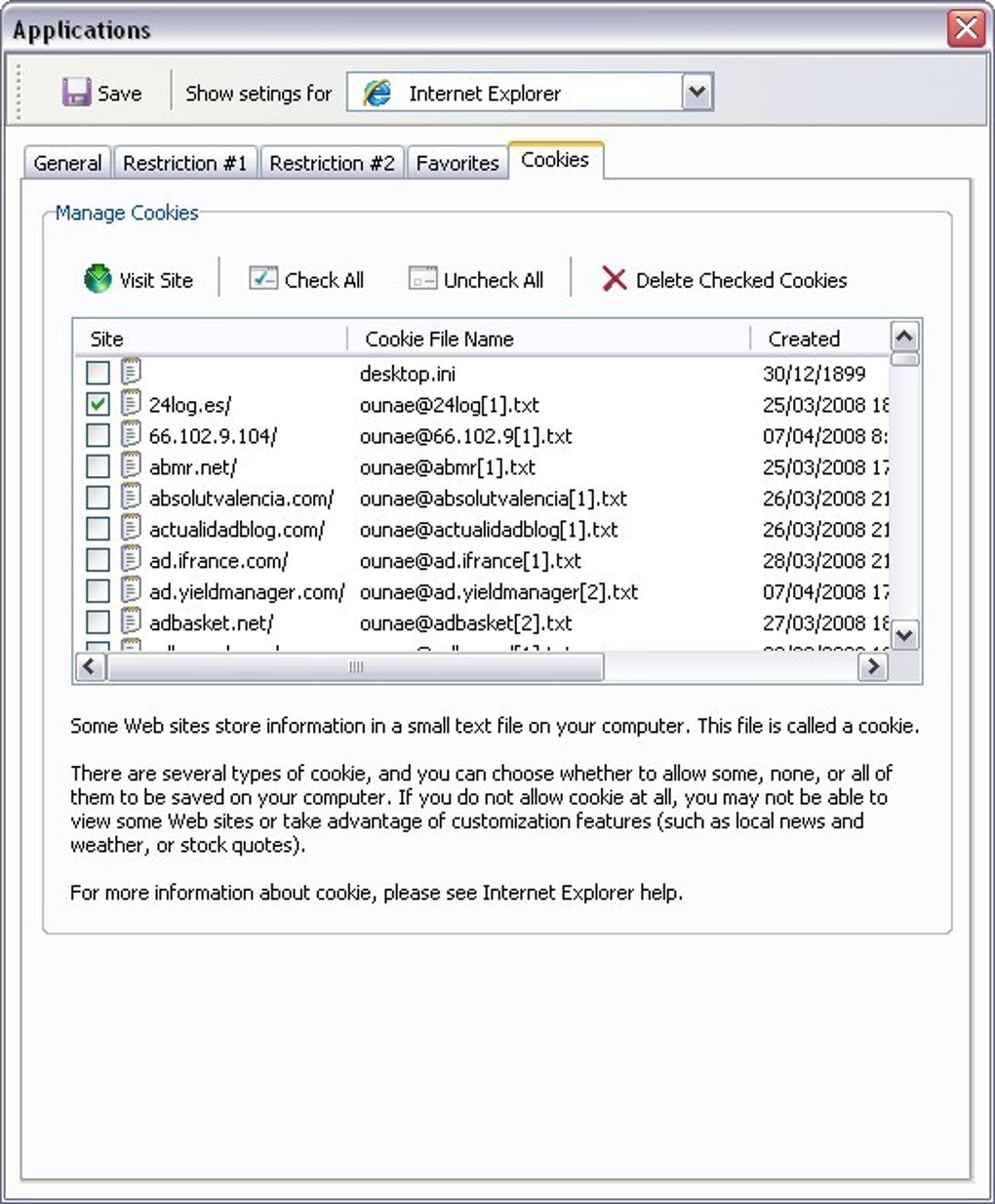
Task: Click the Internet Explorer logo icon
Action: point(377,93)
